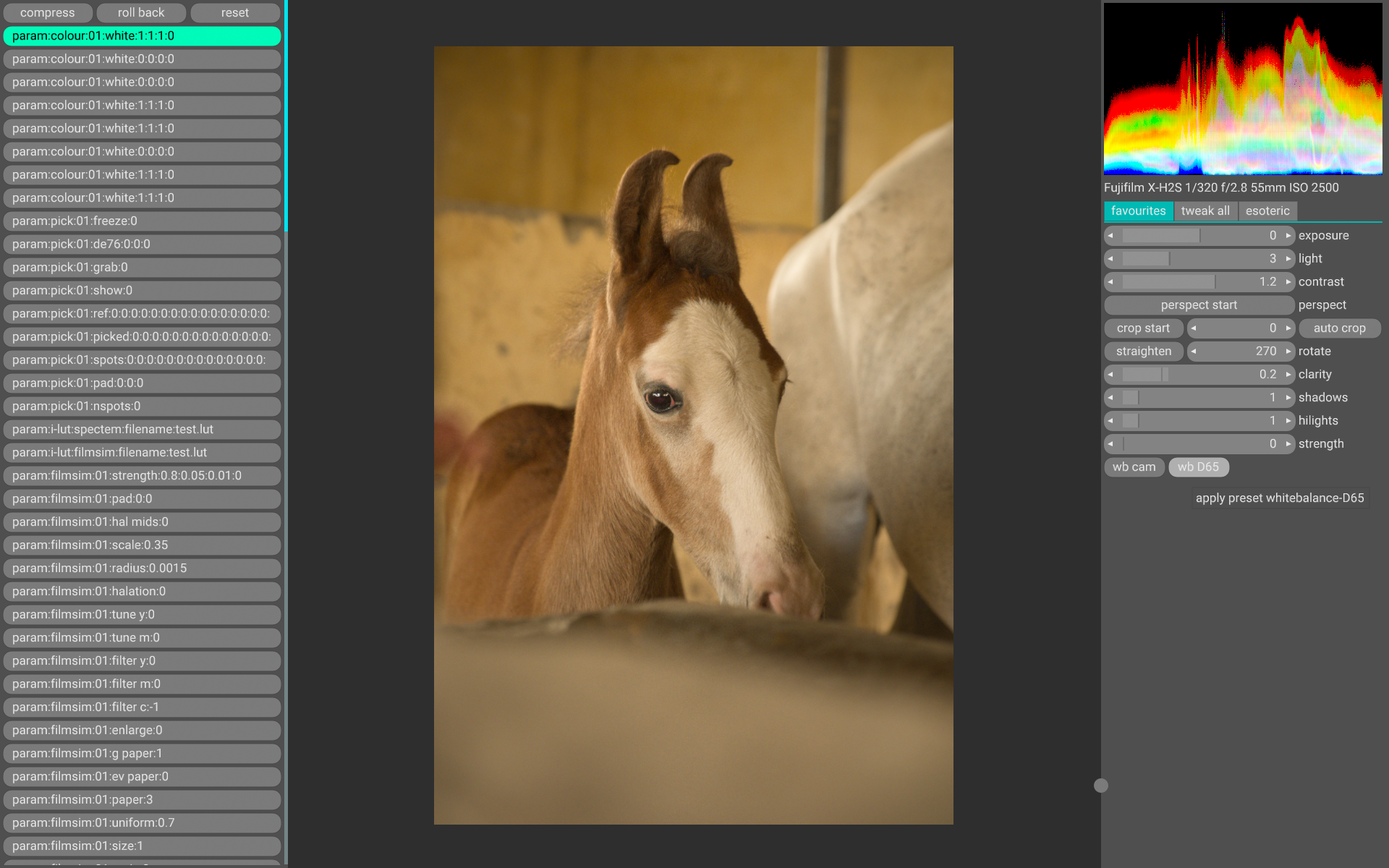The height and width of the screenshot is (868, 1389).
Task: Click hilights slider's left decrement arrow
Action: pyautogui.click(x=1110, y=421)
